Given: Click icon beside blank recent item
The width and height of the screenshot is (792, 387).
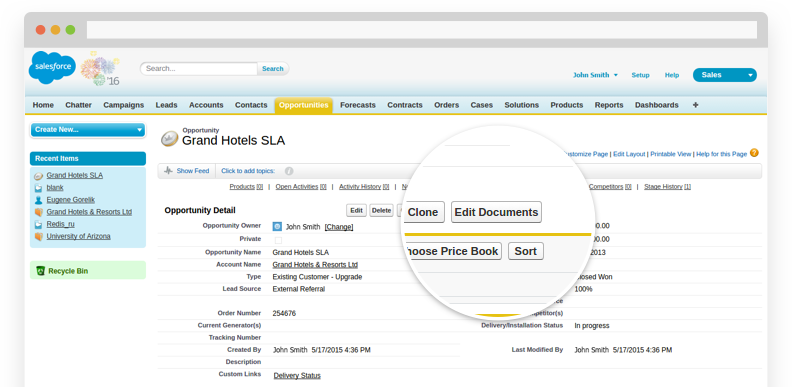Looking at the screenshot, I should [38, 188].
